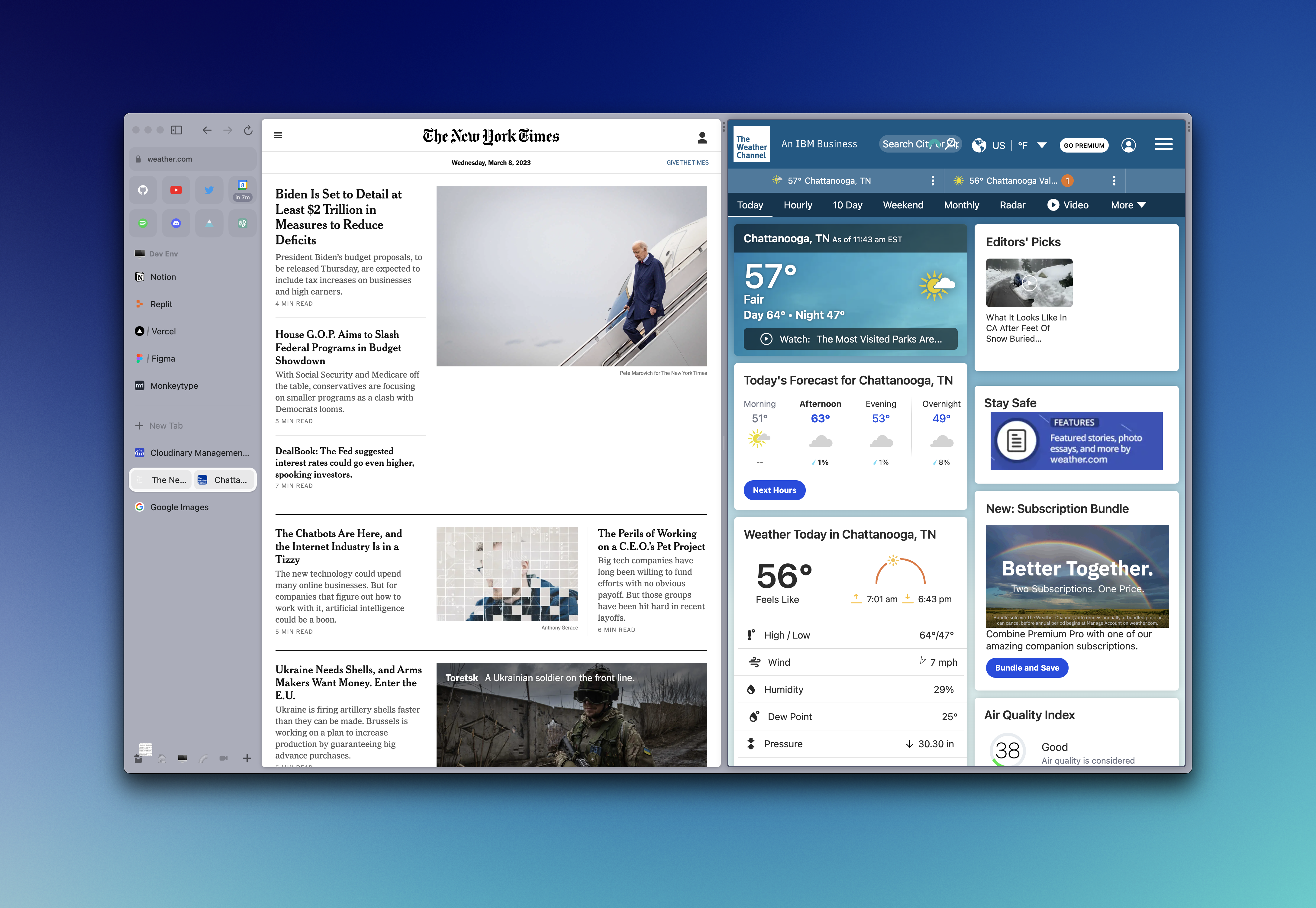1316x908 pixels.
Task: Select the Hourly weather tab
Action: (x=798, y=205)
